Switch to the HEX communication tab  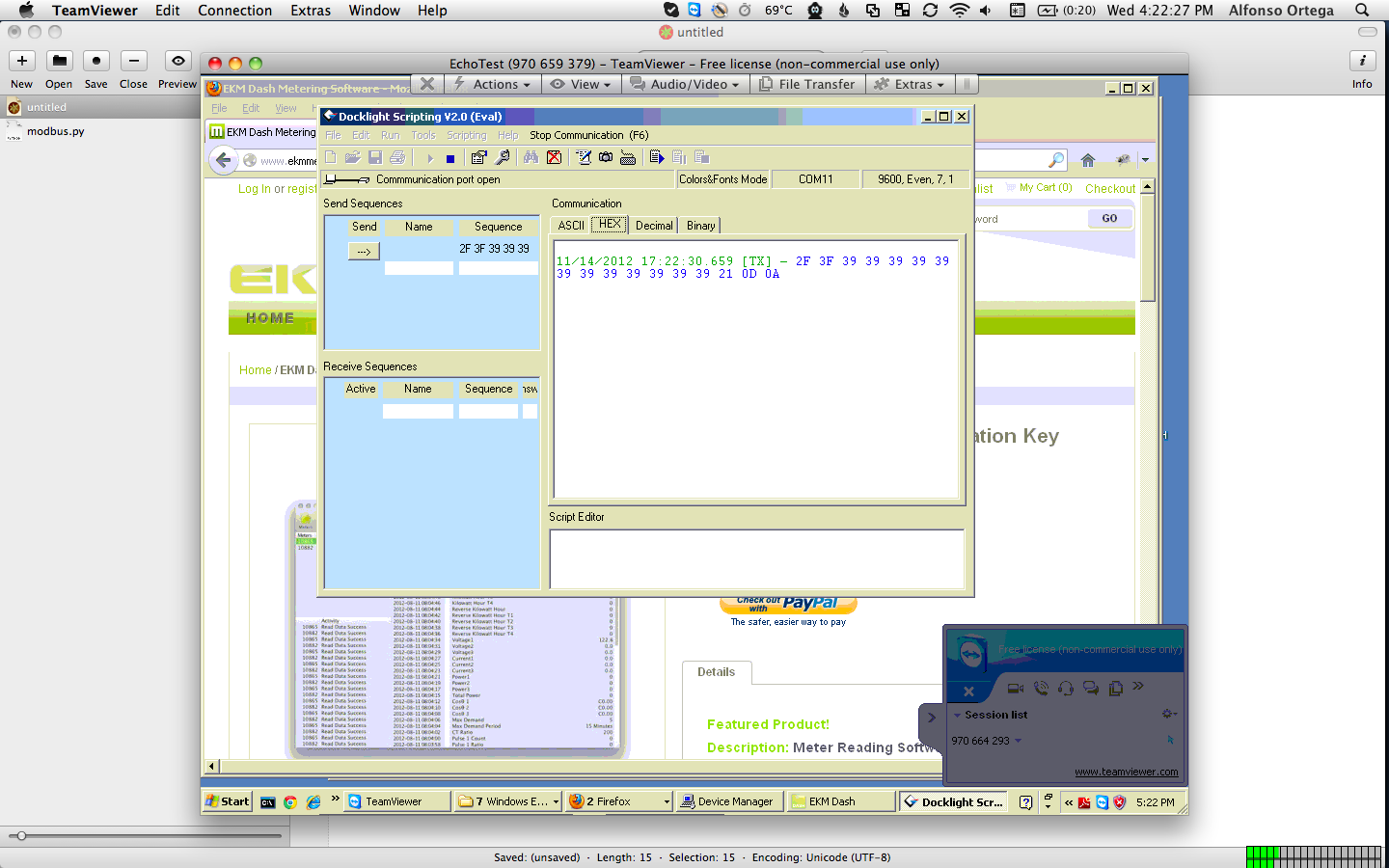pos(610,224)
